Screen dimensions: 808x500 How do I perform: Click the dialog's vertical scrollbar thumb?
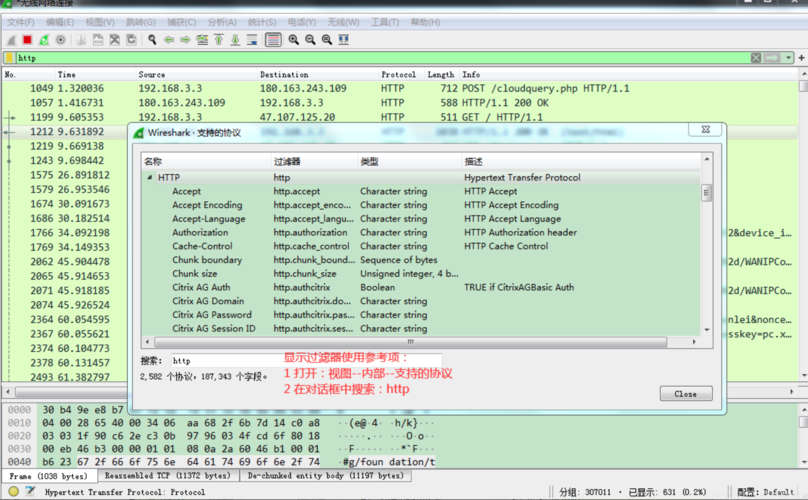[x=706, y=193]
